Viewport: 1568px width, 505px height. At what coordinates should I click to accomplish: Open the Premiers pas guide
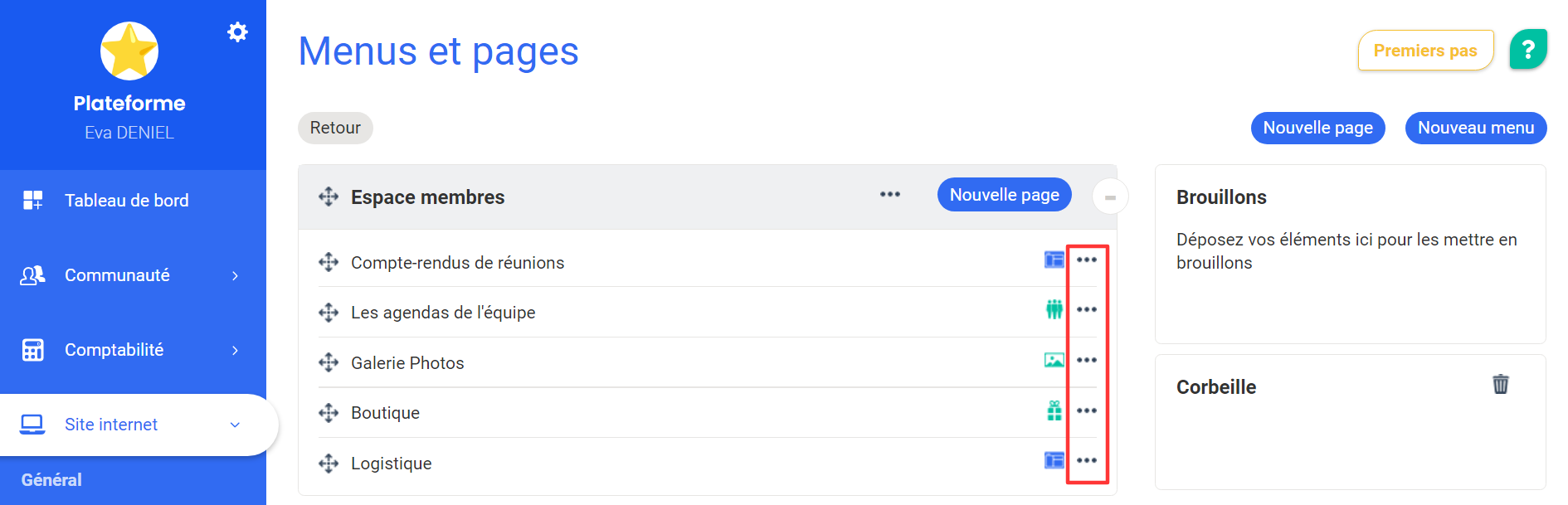[1425, 51]
